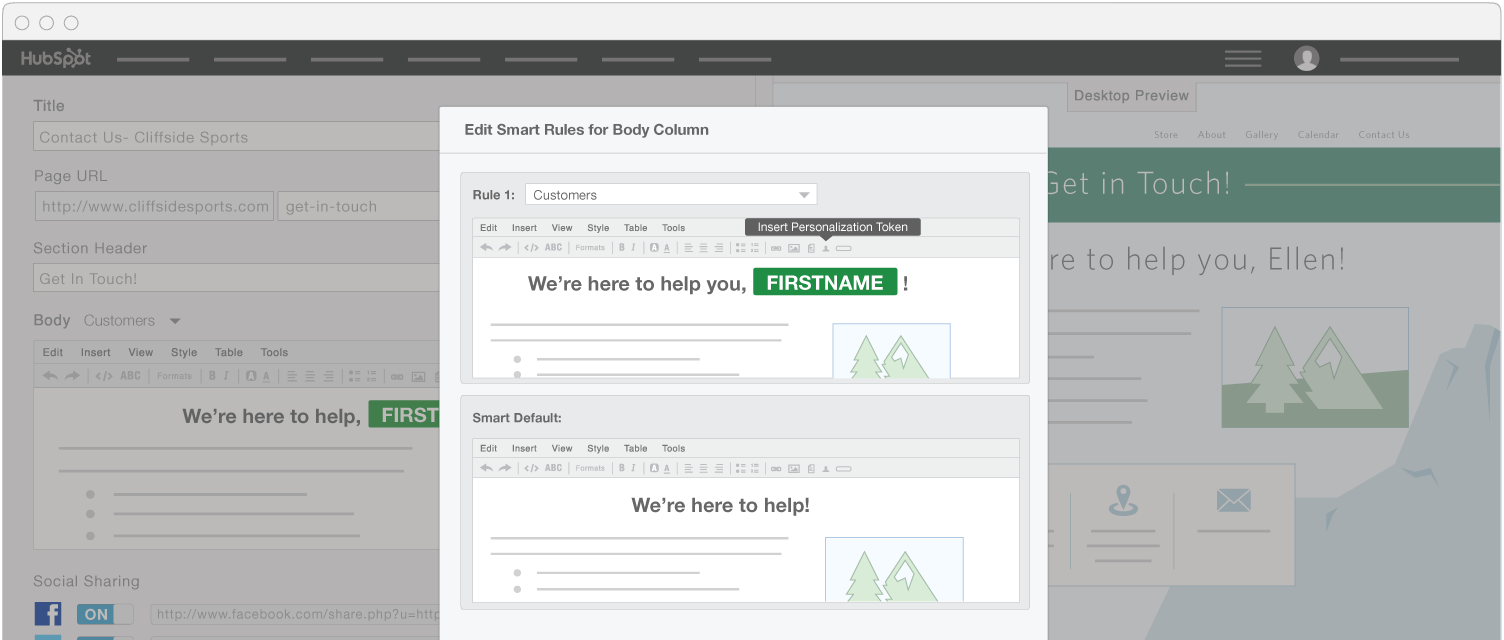The height and width of the screenshot is (640, 1504).
Task: Pick text color in Rule 1 editor
Action: tap(667, 247)
